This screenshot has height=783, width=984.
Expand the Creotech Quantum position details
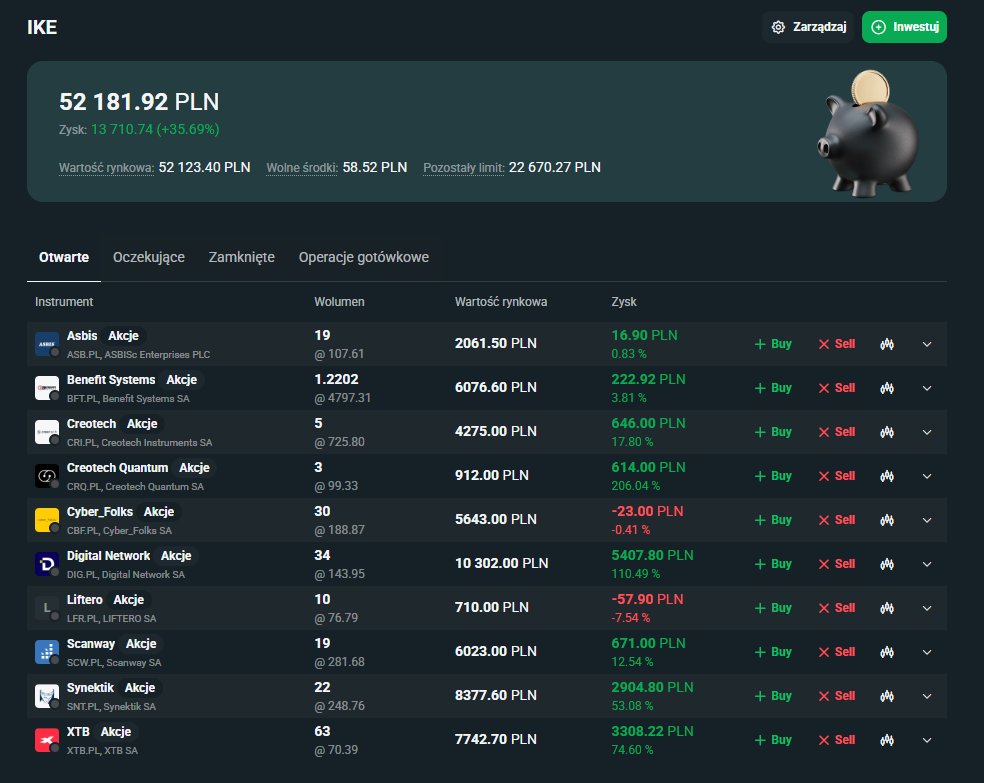click(x=927, y=476)
